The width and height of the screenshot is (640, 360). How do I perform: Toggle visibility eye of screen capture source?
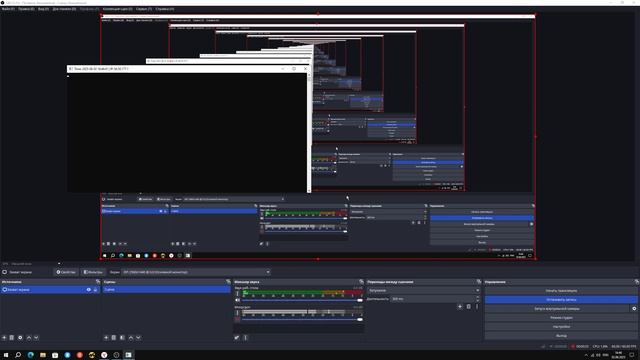coord(89,289)
